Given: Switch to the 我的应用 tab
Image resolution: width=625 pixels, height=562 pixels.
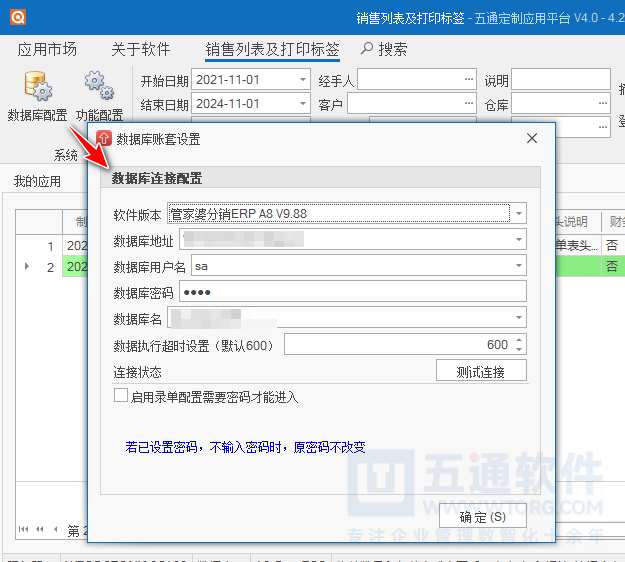Looking at the screenshot, I should coord(37,181).
